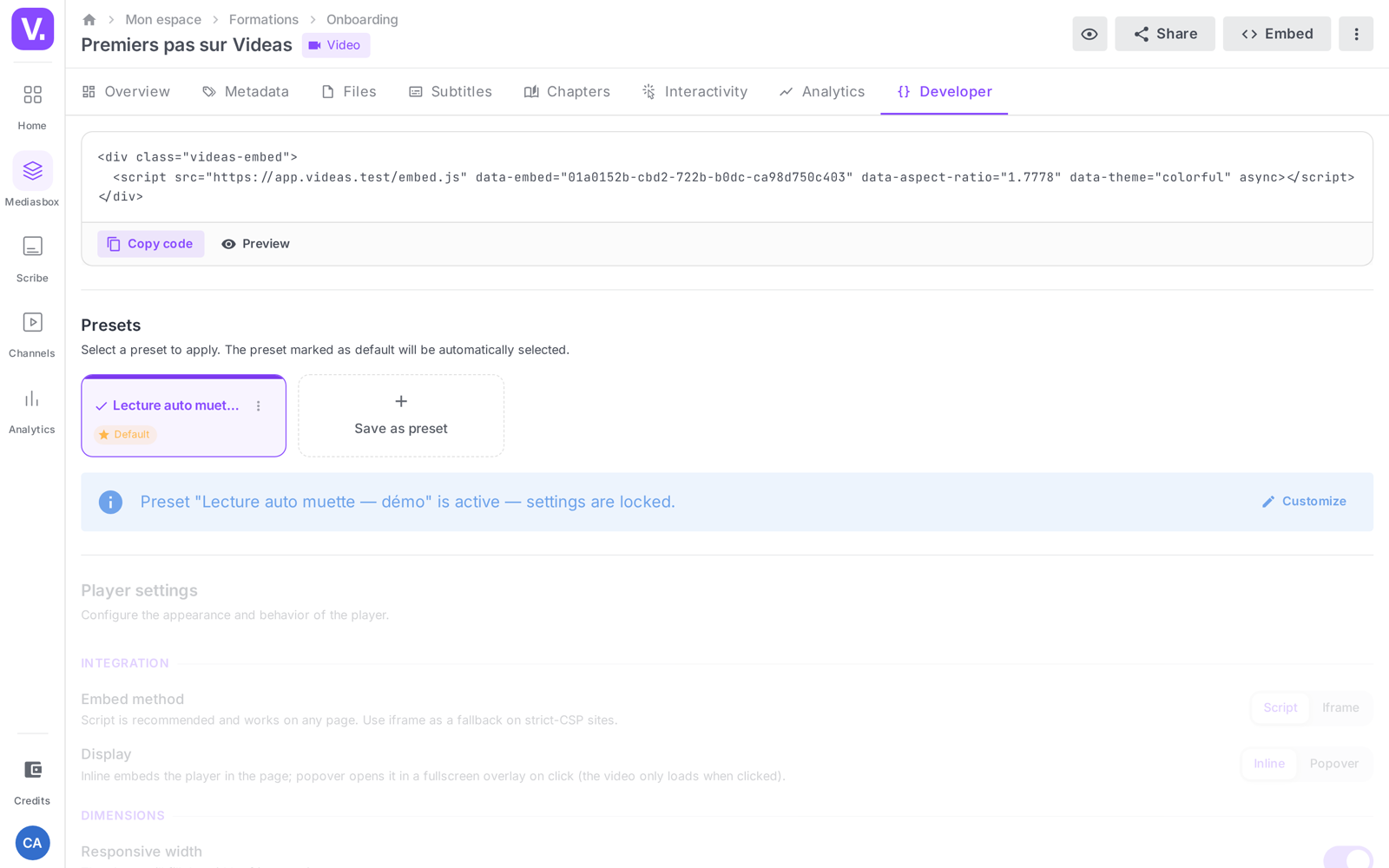Screen dimensions: 1389x868
Task: Copy the embed code
Action: (x=151, y=244)
